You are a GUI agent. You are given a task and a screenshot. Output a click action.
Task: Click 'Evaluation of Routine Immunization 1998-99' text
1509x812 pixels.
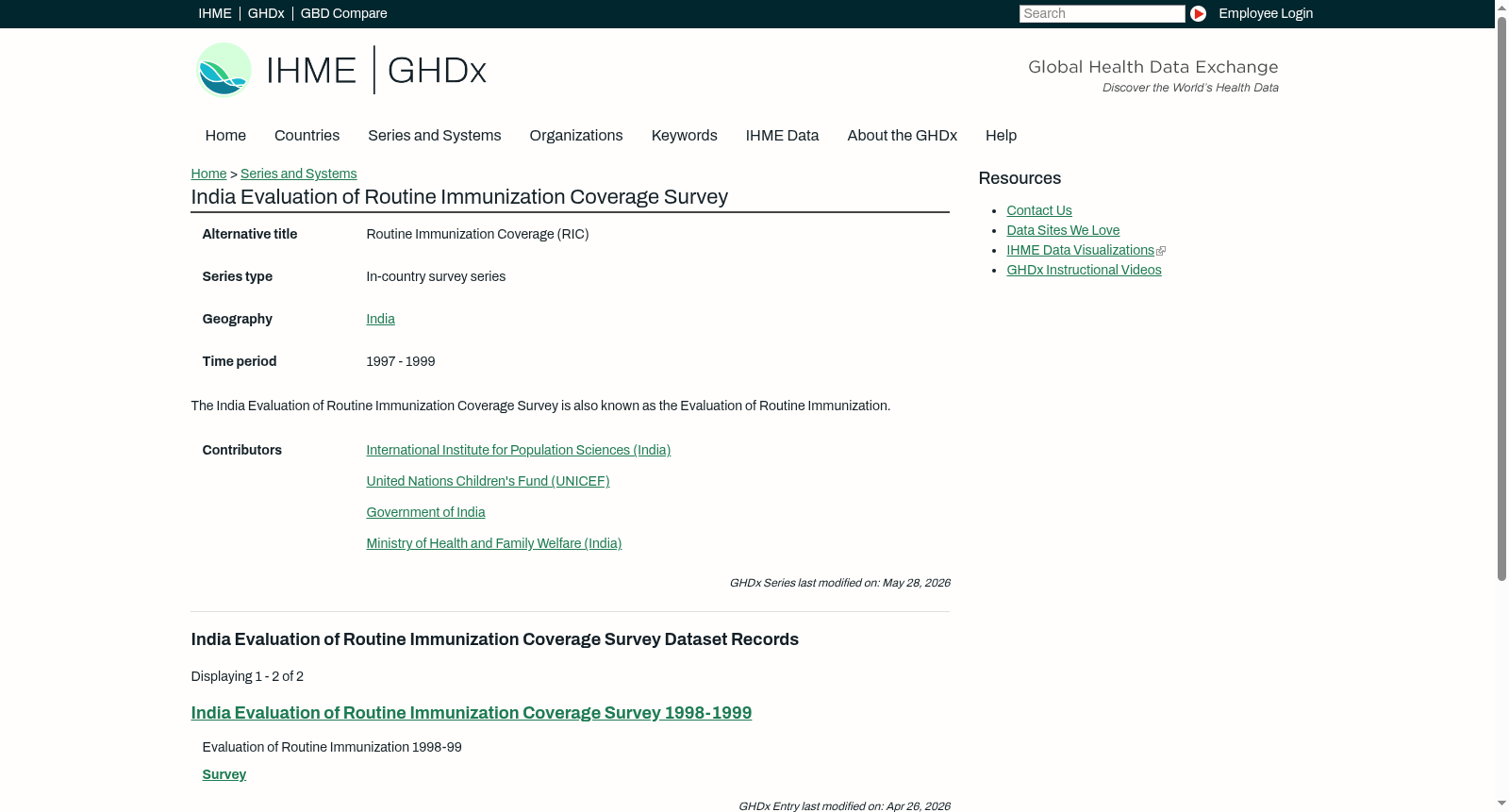click(x=332, y=747)
